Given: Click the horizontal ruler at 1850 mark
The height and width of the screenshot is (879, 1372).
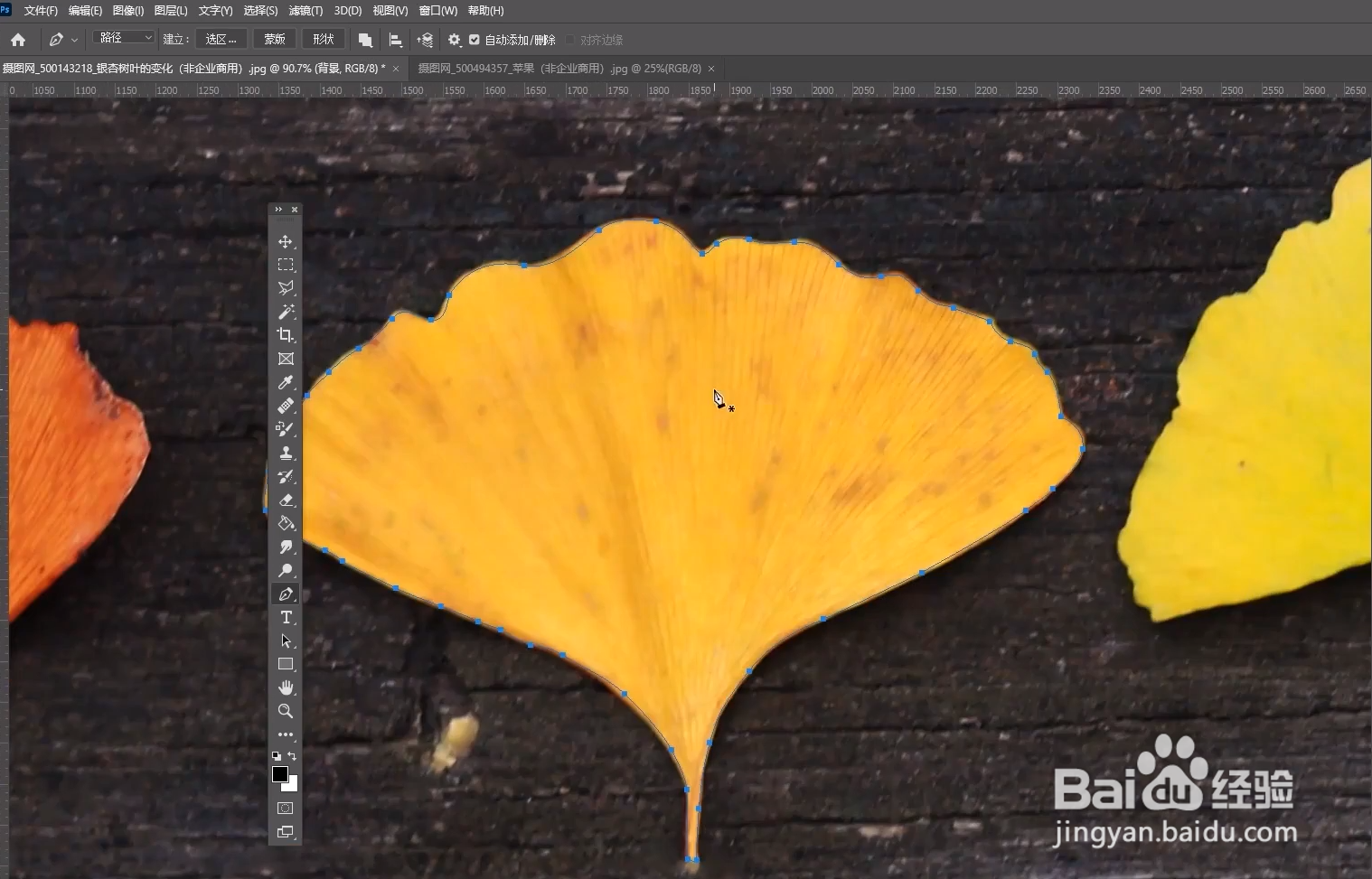Looking at the screenshot, I should point(700,90).
